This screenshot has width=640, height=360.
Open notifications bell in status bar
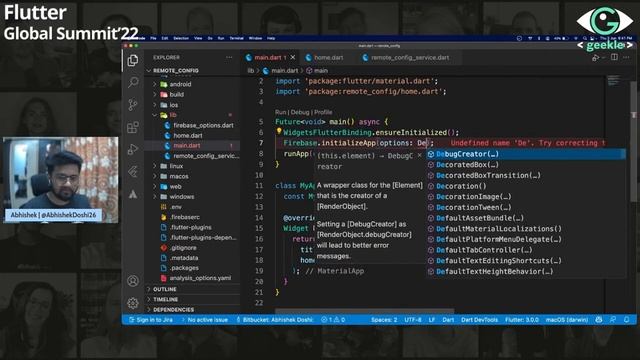pos(627,320)
